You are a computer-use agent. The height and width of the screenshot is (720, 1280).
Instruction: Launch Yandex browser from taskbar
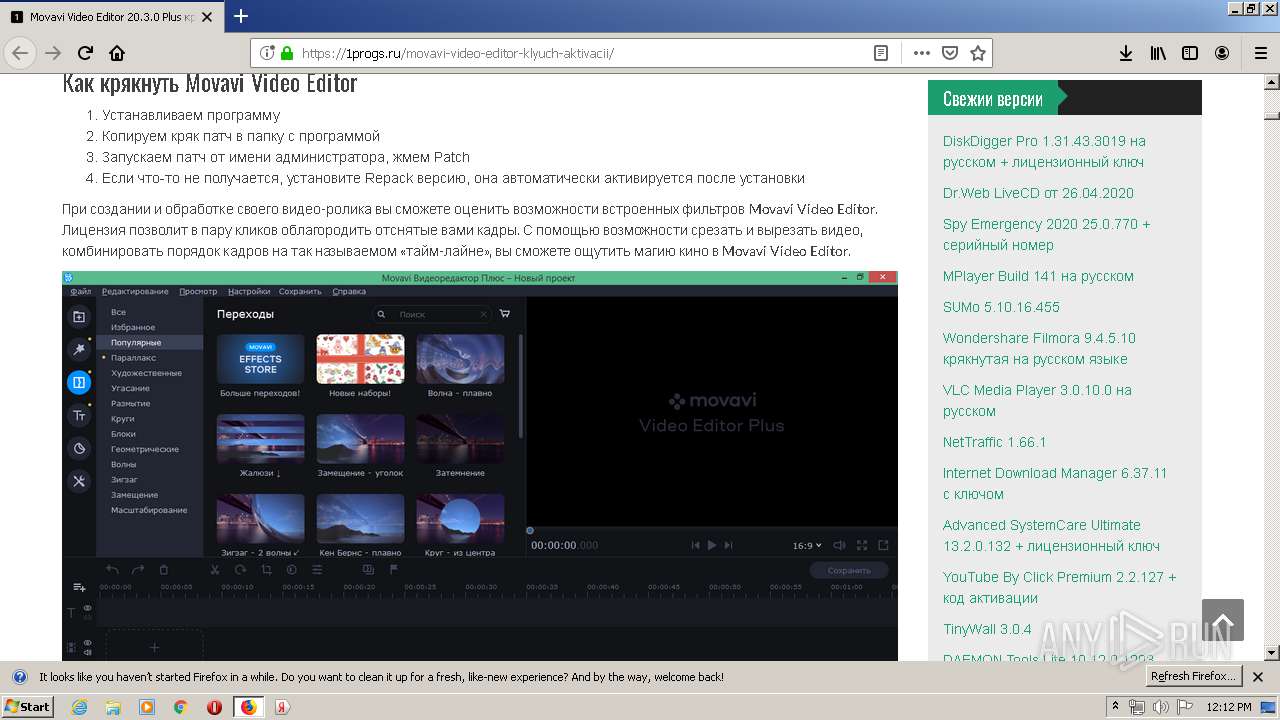coord(282,707)
